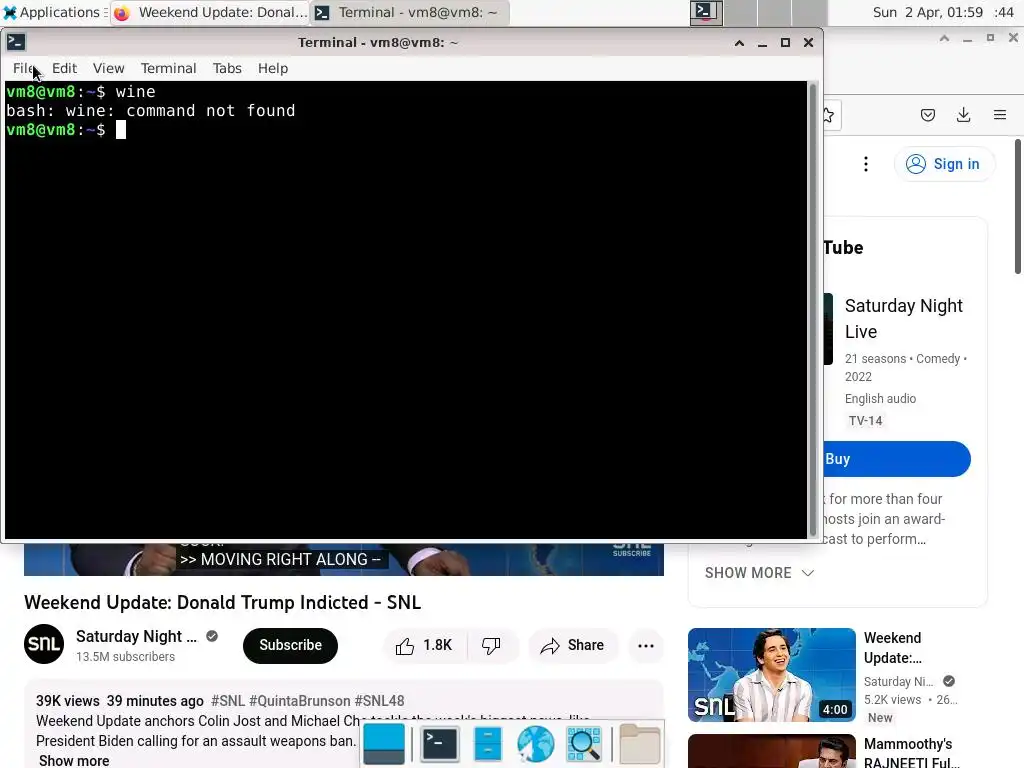This screenshot has height=768, width=1024.
Task: Open Weekend Update suggested video title
Action: point(893,648)
